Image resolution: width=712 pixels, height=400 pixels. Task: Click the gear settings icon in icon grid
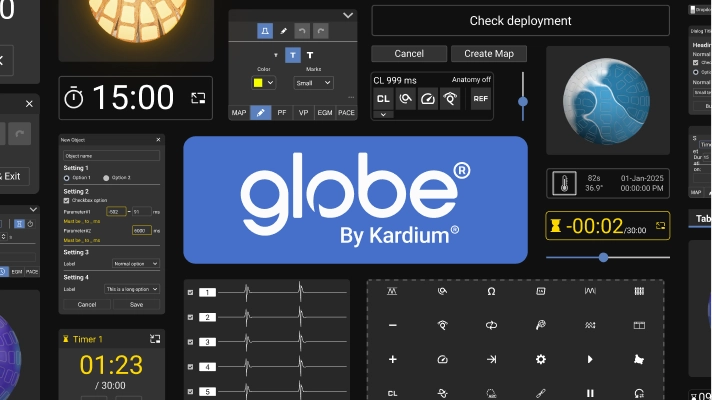[x=540, y=359]
